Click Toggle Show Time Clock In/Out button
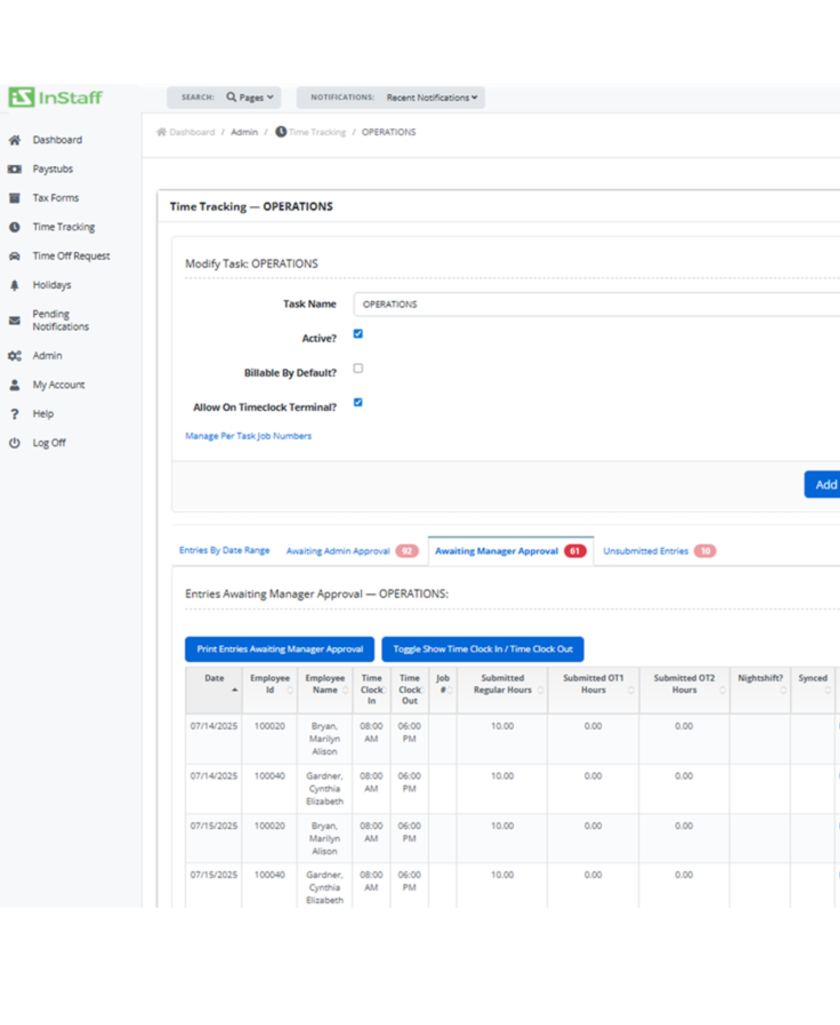The width and height of the screenshot is (840, 1025). 482,649
